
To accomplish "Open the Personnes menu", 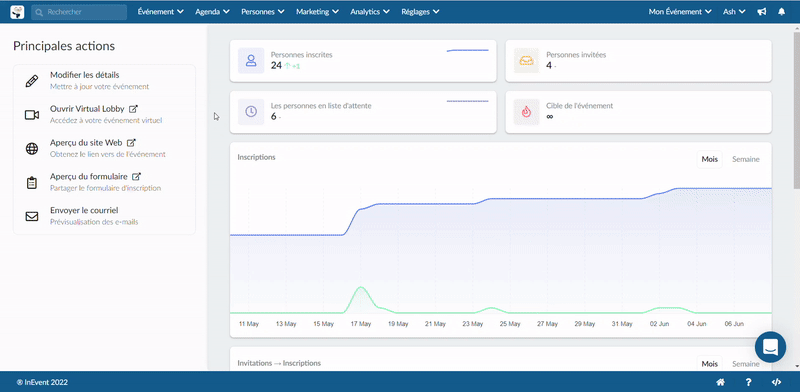I will pyautogui.click(x=263, y=12).
